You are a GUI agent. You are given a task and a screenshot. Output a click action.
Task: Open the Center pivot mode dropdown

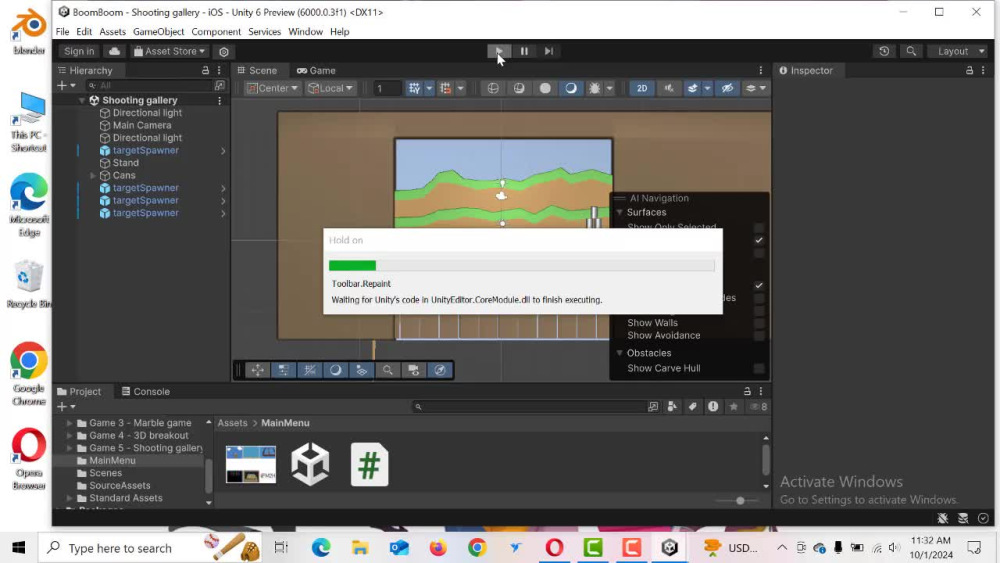272,89
